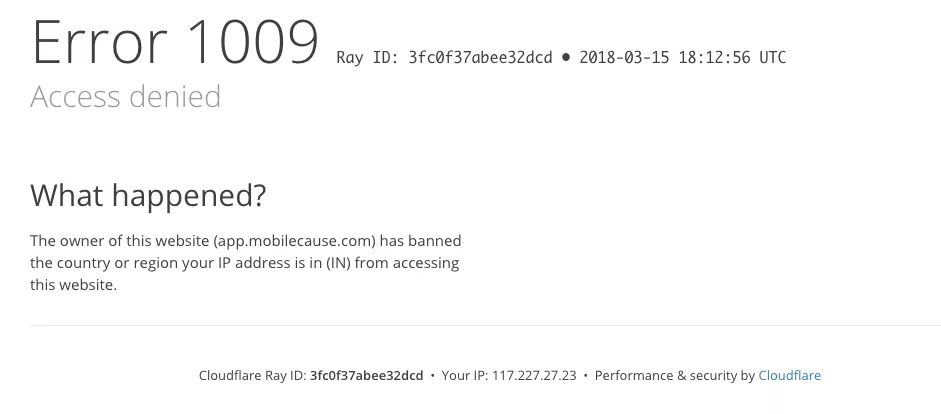Click the timestamp 2018-03-15 18:12:56 UTC
Viewport: 941px width, 414px height.
[x=682, y=58]
